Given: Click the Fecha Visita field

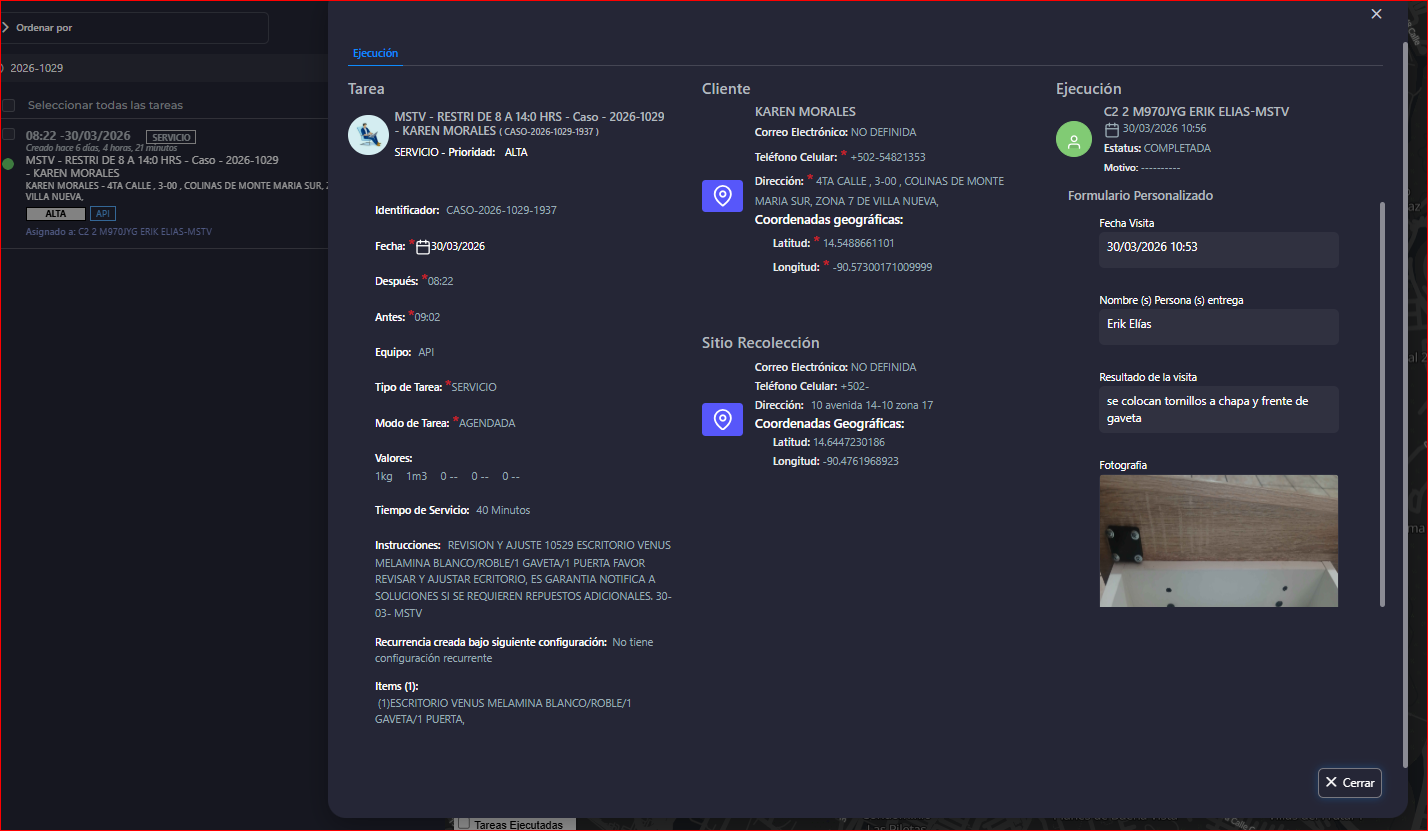Looking at the screenshot, I should (1218, 247).
